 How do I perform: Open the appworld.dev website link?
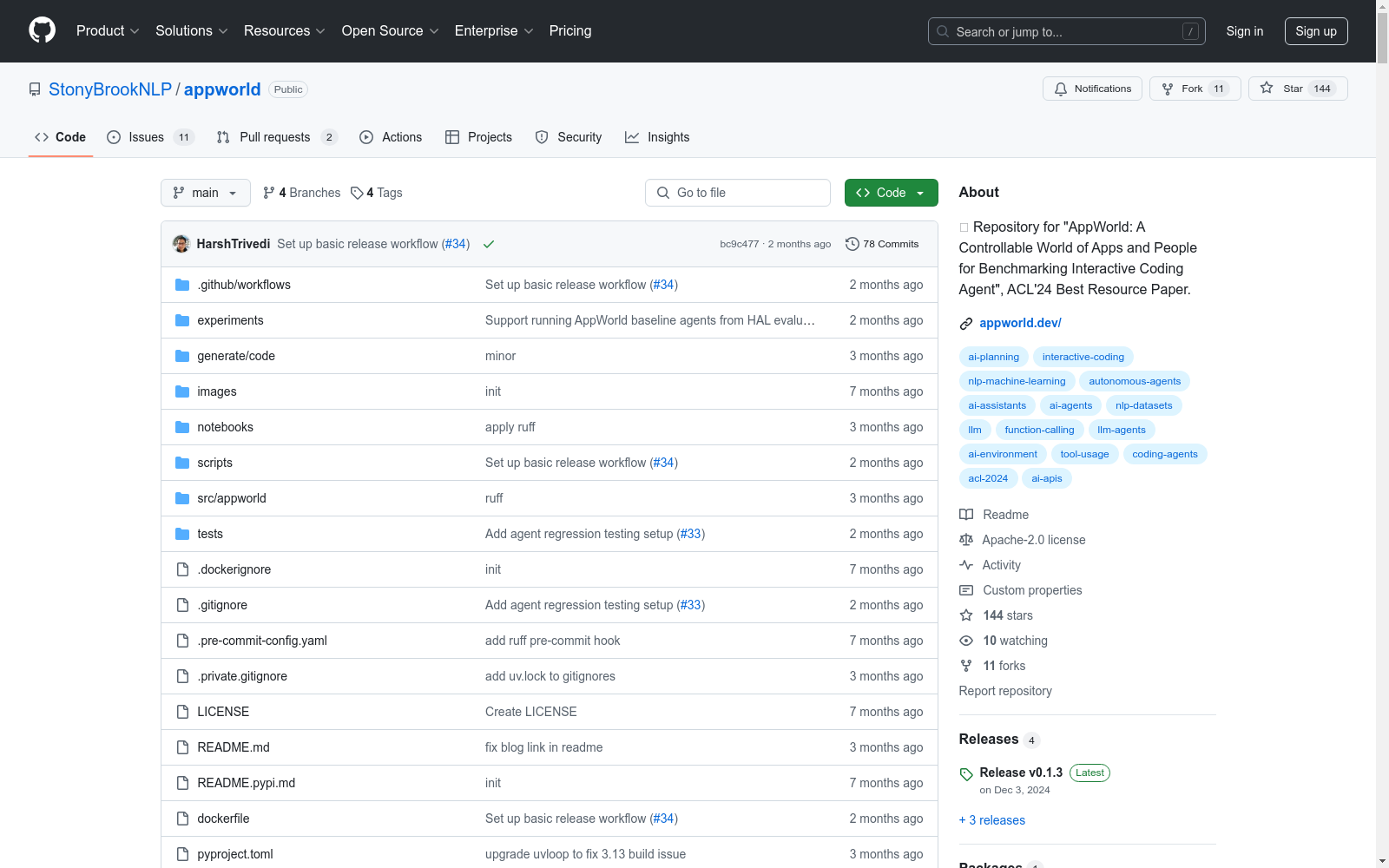coord(1020,323)
